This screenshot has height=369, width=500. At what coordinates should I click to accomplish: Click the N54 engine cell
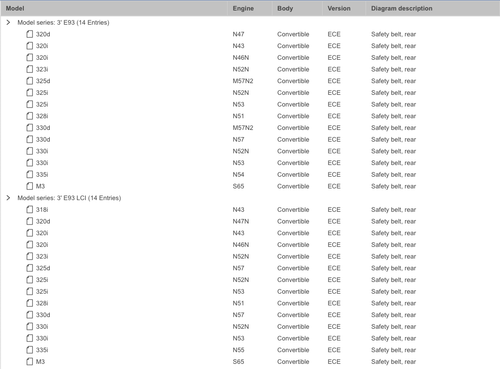(238, 174)
